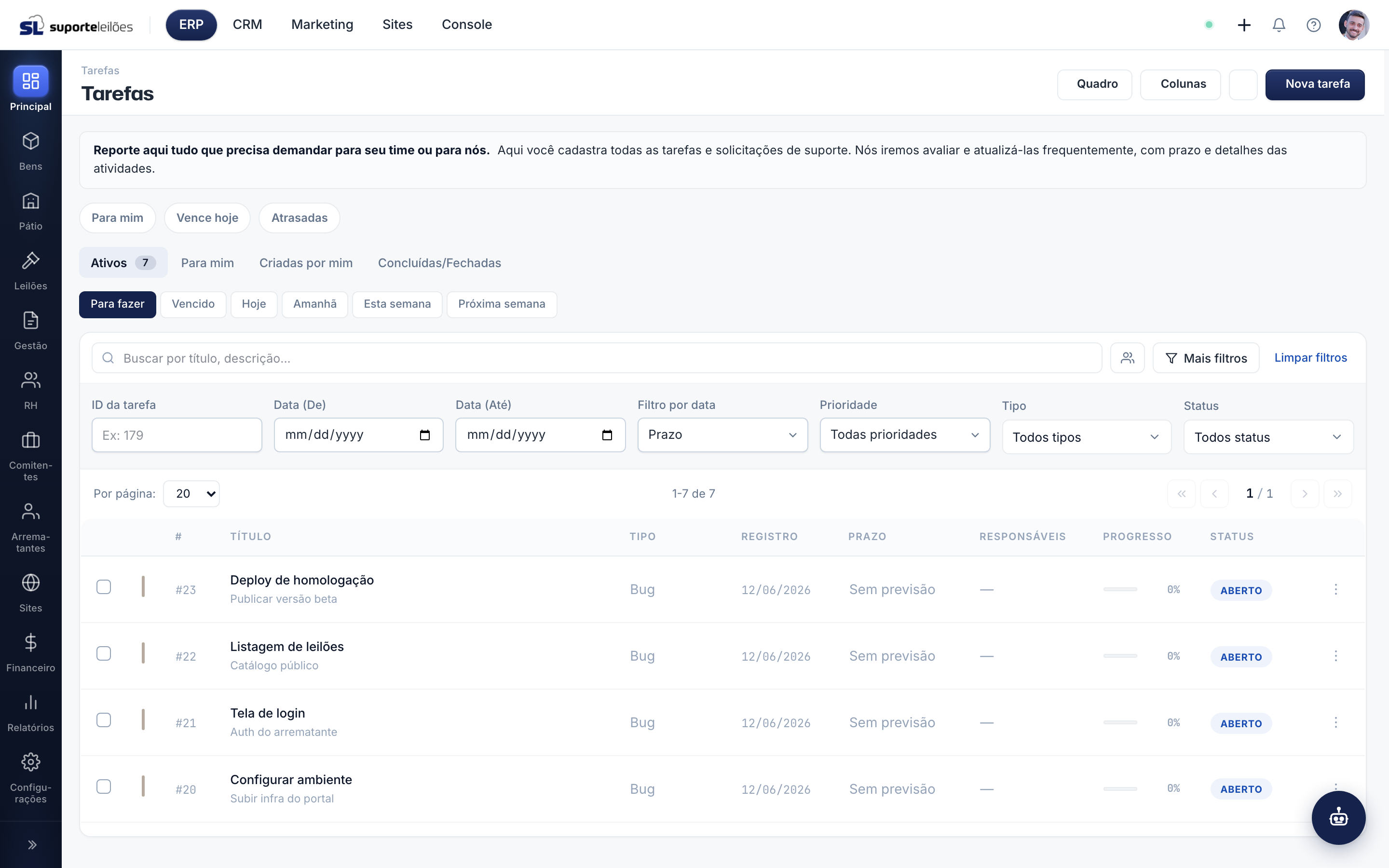The width and height of the screenshot is (1389, 868).
Task: Toggle the Vence hoje quick filter
Action: click(x=207, y=217)
